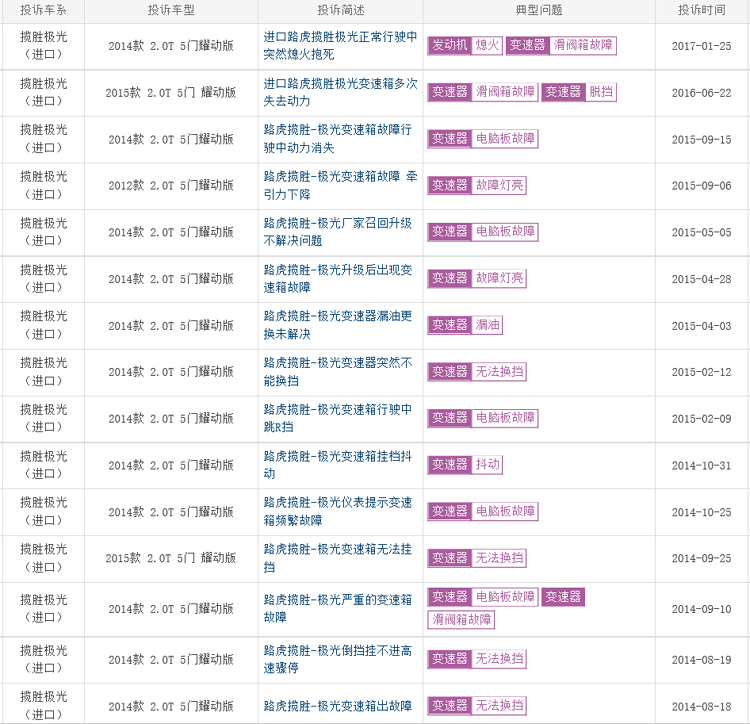Open complaint 进口路虎揽胜极光正常行驶中突然熄火抱死

point(340,45)
